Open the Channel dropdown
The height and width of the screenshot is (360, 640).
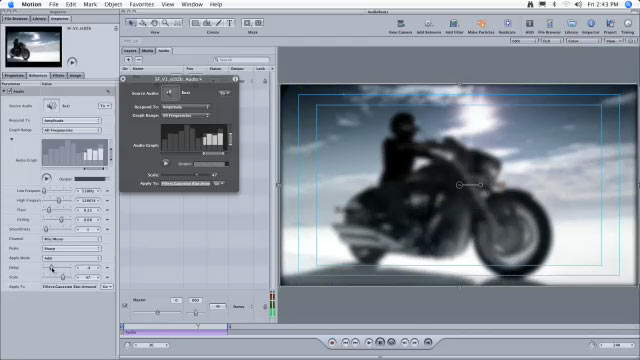coord(71,239)
